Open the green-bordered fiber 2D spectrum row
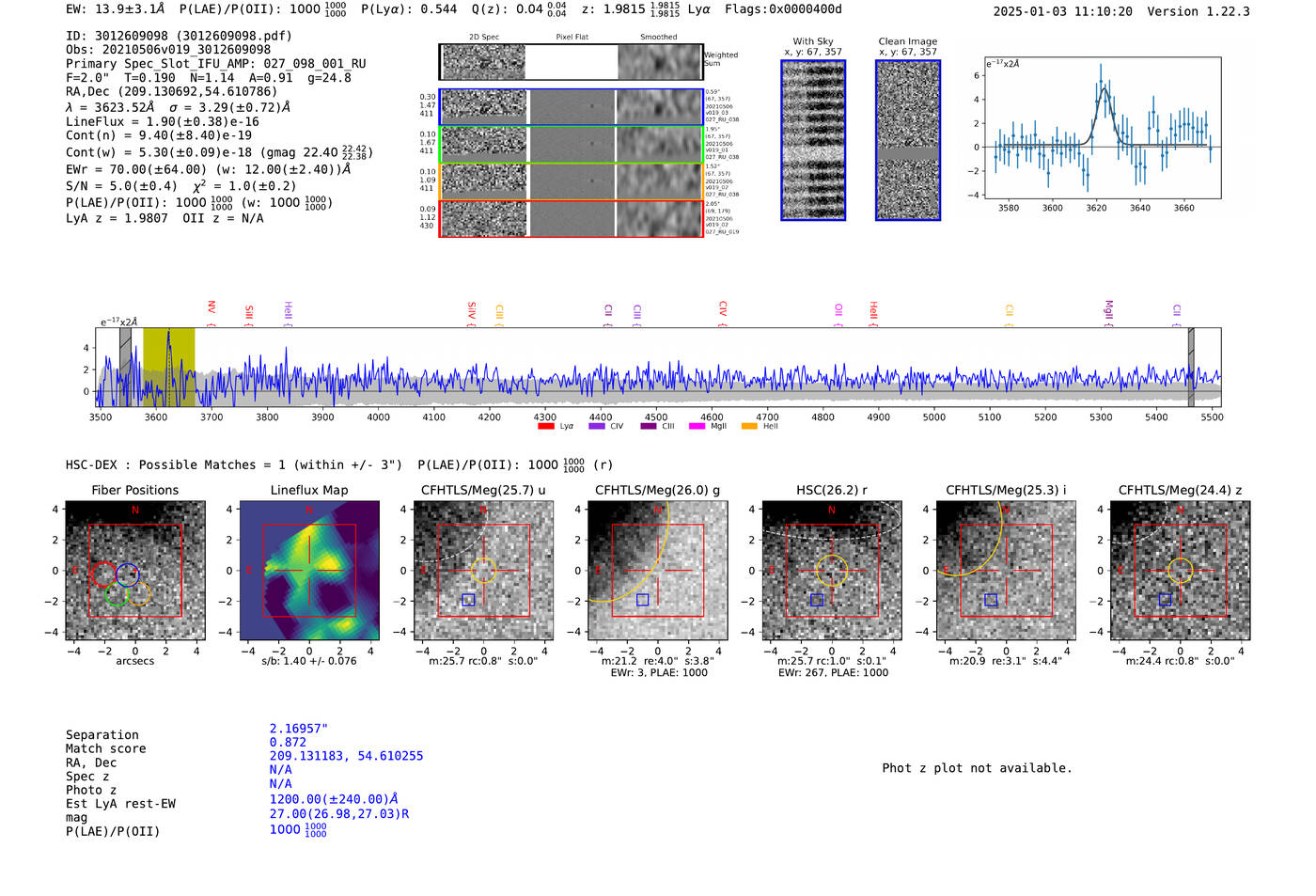1316x896 pixels. [572, 144]
